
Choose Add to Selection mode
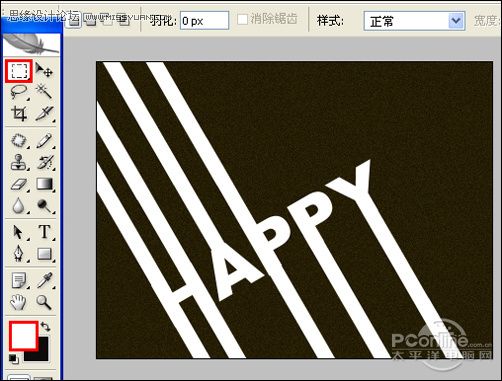coord(91,20)
